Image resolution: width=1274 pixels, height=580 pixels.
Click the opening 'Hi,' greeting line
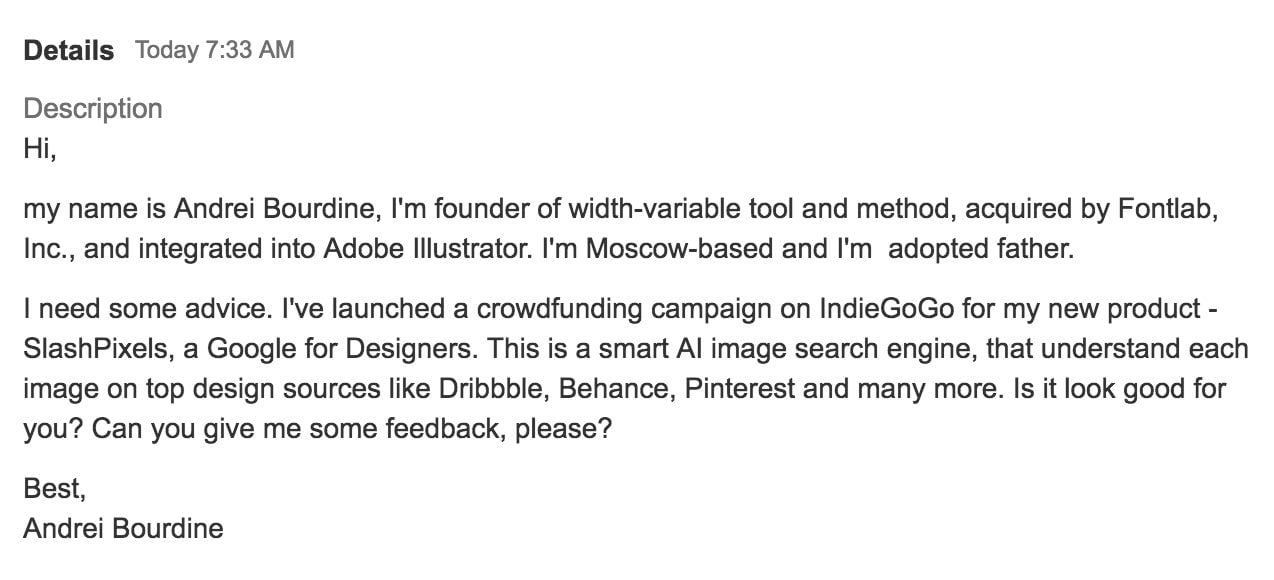click(x=40, y=149)
